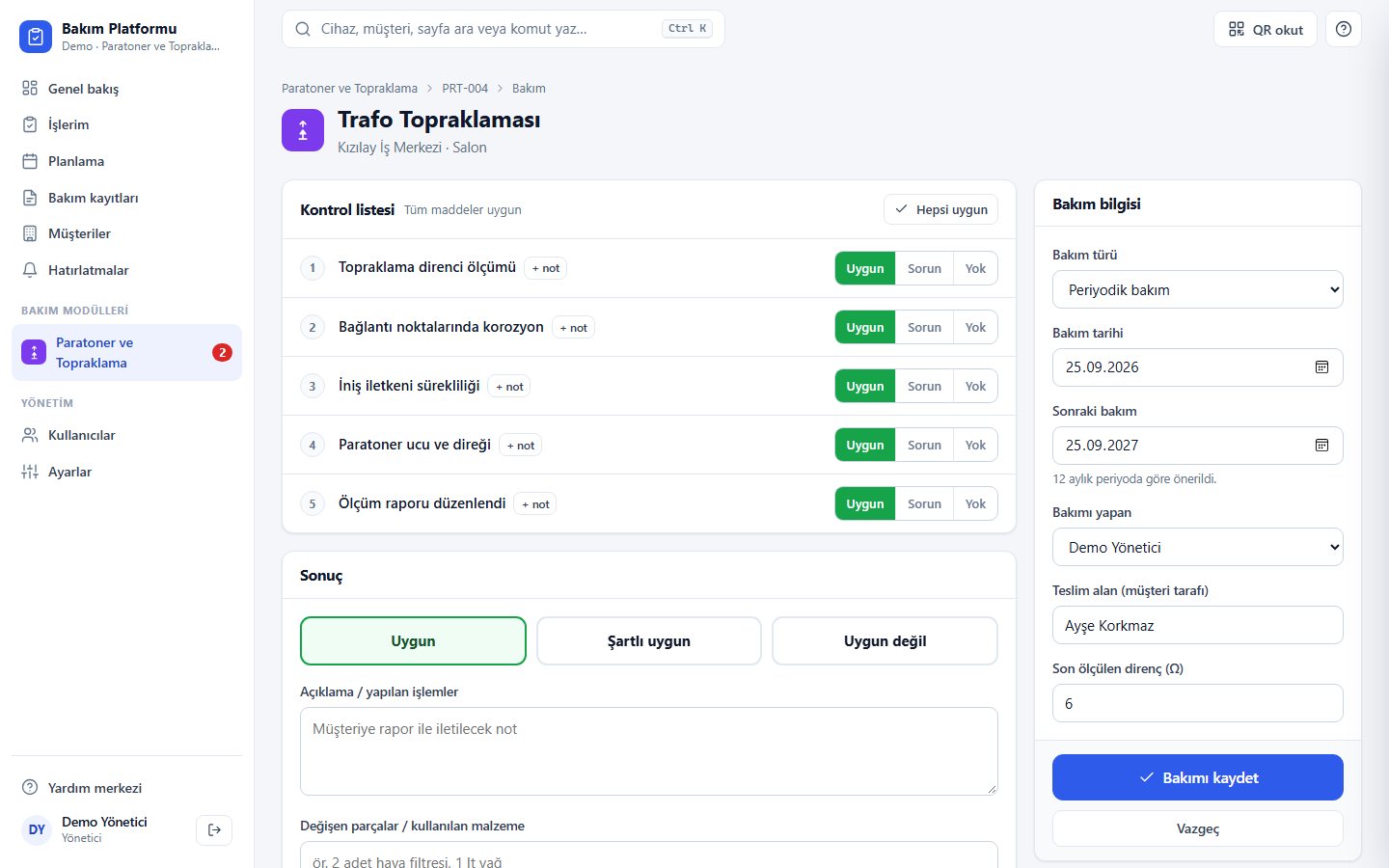Image resolution: width=1389 pixels, height=868 pixels.
Task: Click the DY user avatar
Action: [37, 829]
